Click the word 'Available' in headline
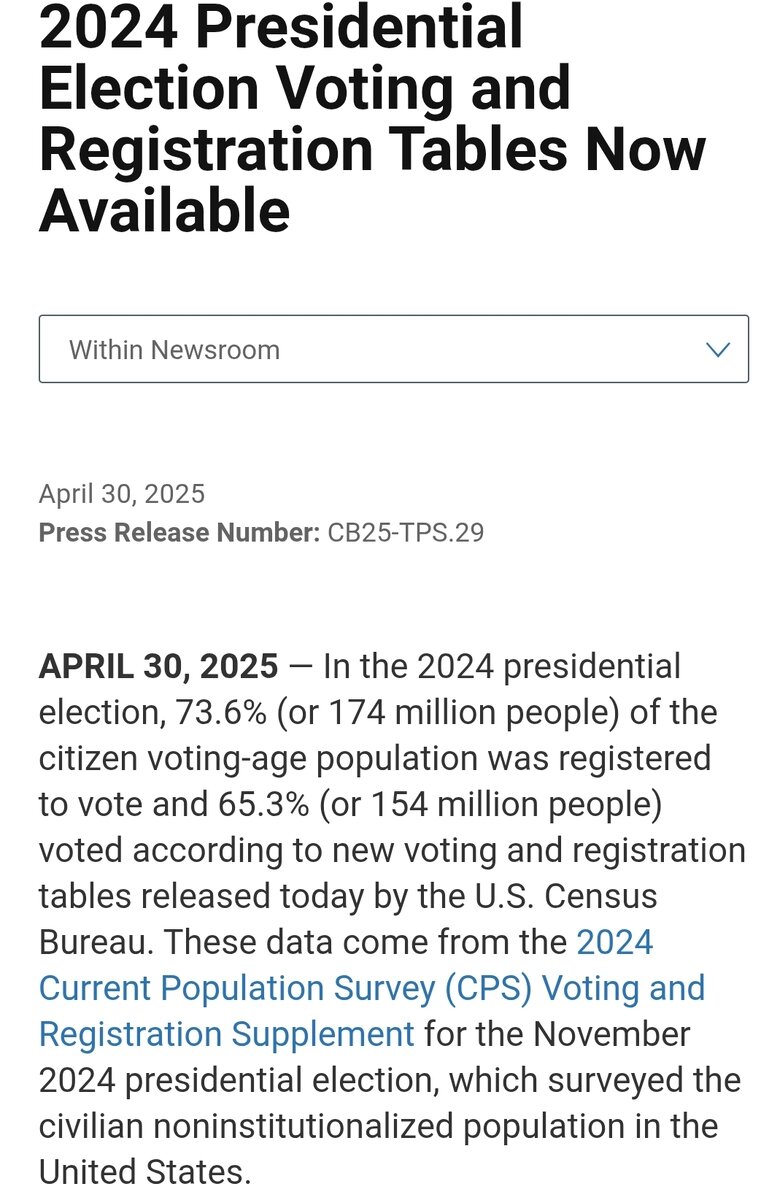This screenshot has width=761, height=1200. tap(164, 210)
